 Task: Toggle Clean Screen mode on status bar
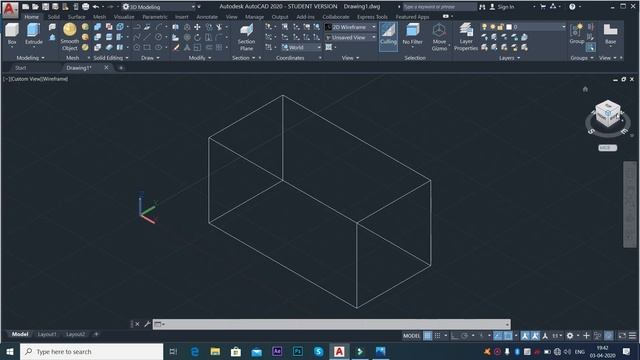(622, 336)
